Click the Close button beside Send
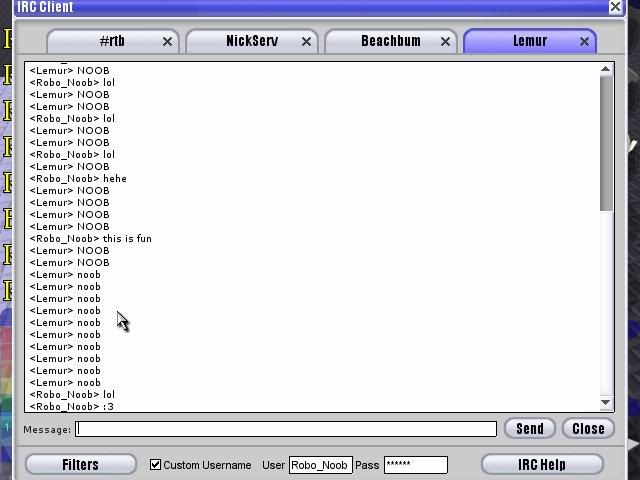Image resolution: width=640 pixels, height=480 pixels. 588,429
